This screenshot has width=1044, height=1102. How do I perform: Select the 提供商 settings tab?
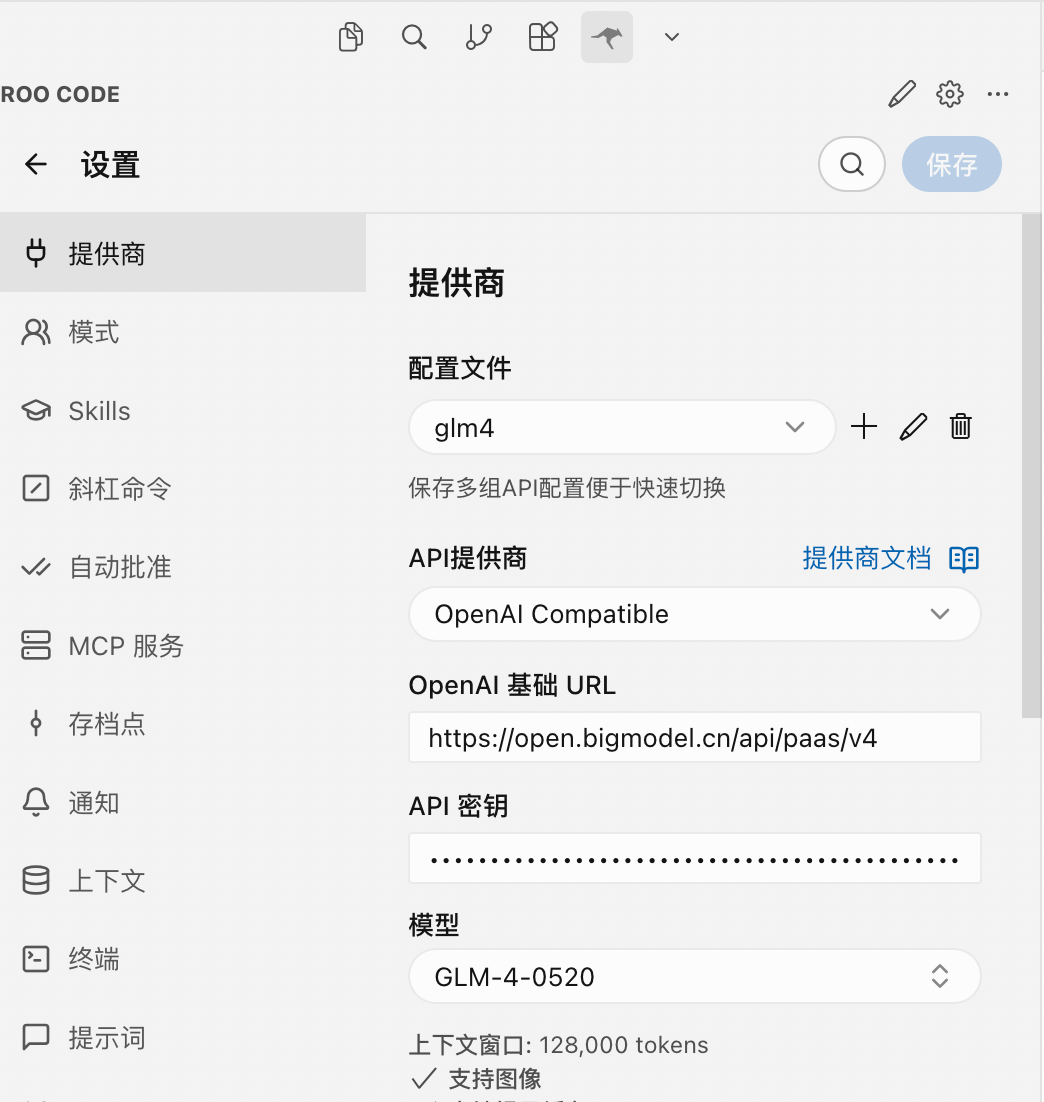click(x=183, y=253)
